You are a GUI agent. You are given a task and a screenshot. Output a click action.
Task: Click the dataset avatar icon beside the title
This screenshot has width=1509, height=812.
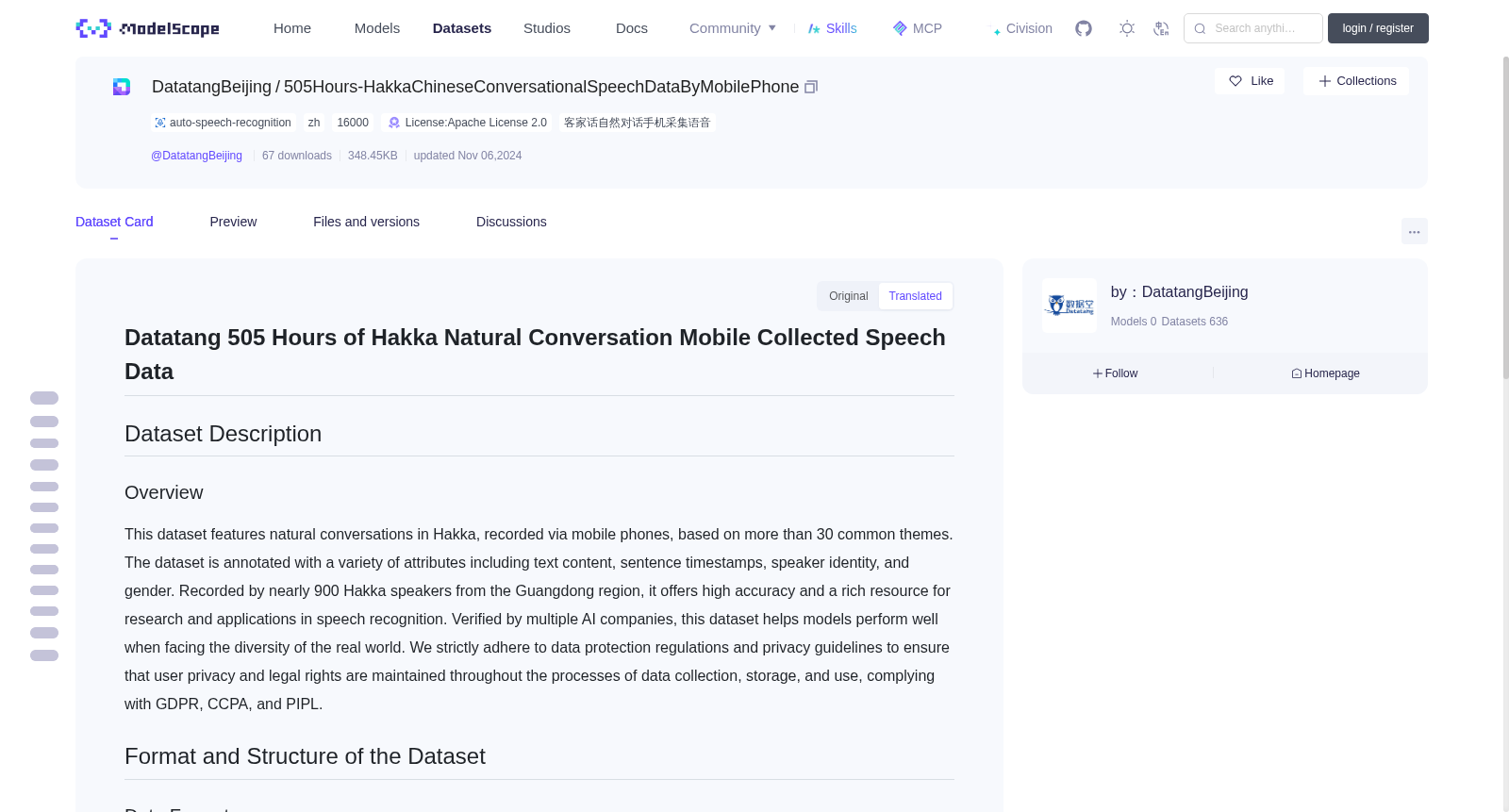coord(122,87)
